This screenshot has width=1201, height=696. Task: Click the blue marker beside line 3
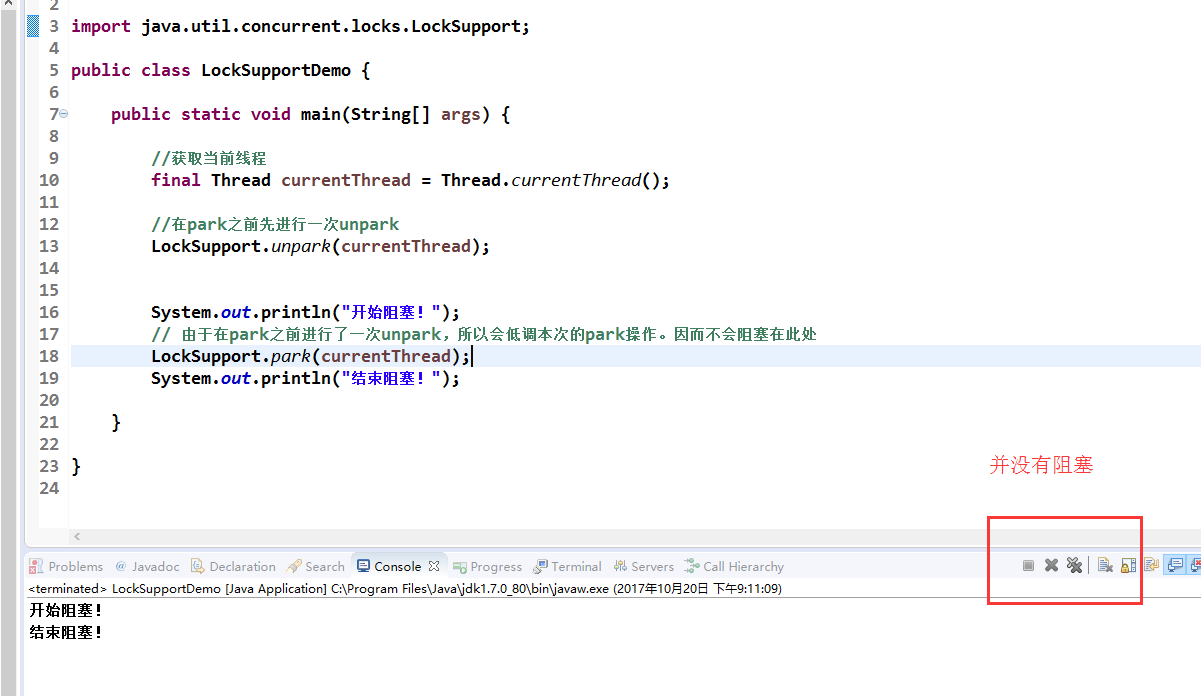[33, 26]
